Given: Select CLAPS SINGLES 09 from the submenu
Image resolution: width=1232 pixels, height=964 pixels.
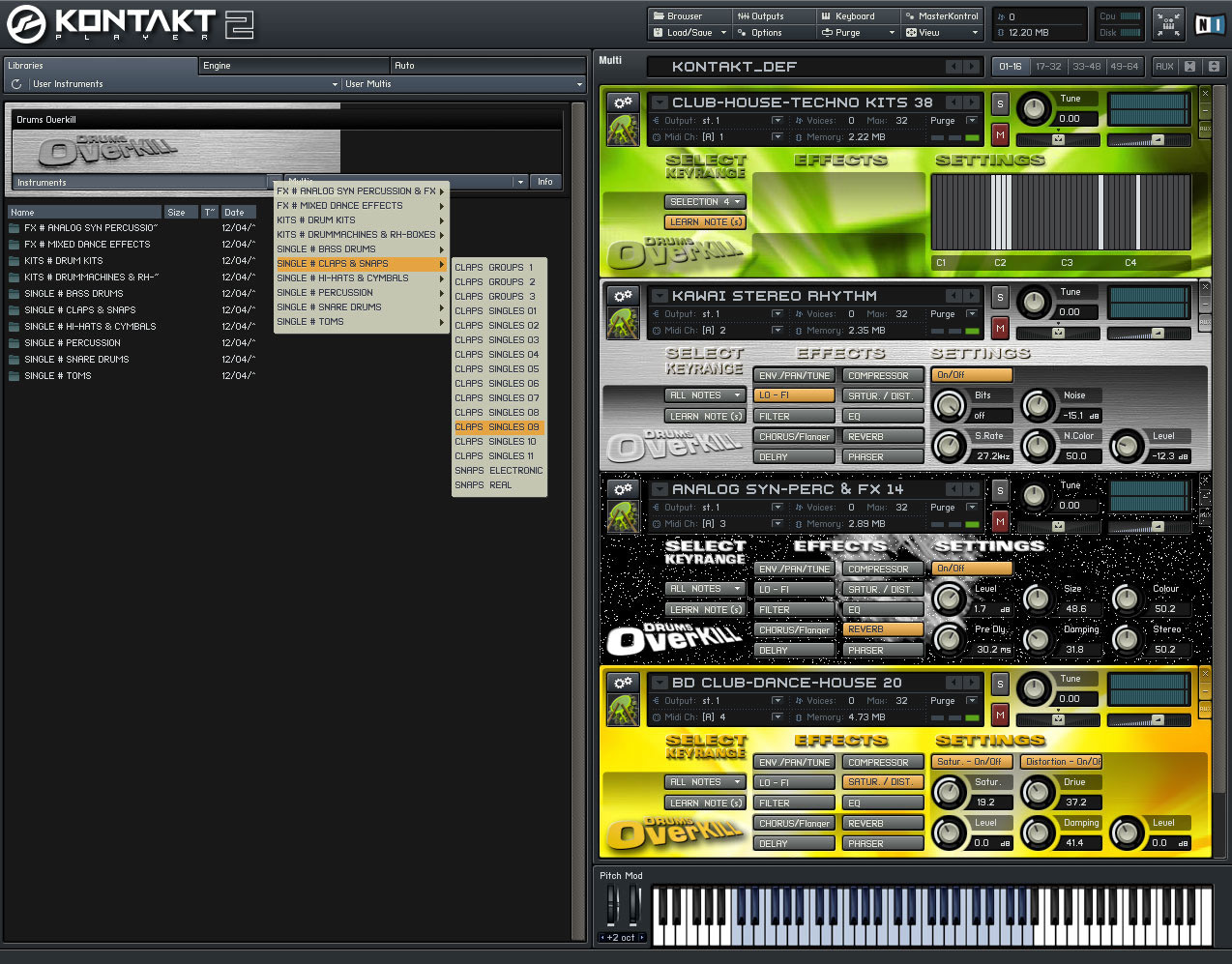Looking at the screenshot, I should click(499, 427).
